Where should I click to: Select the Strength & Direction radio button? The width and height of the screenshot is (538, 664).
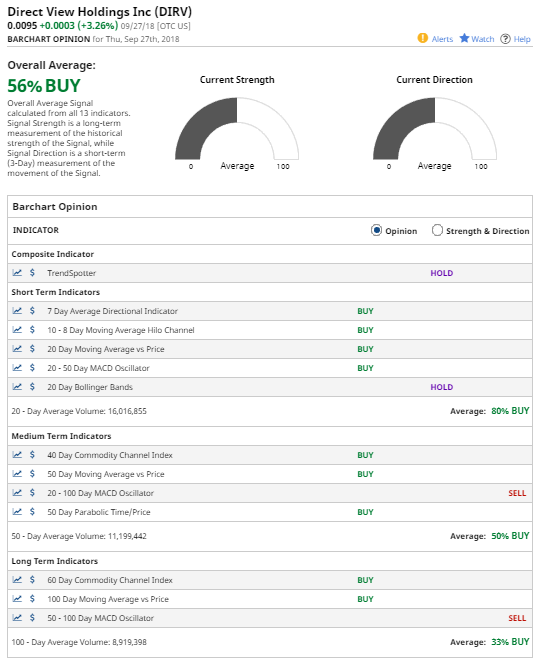click(x=437, y=230)
